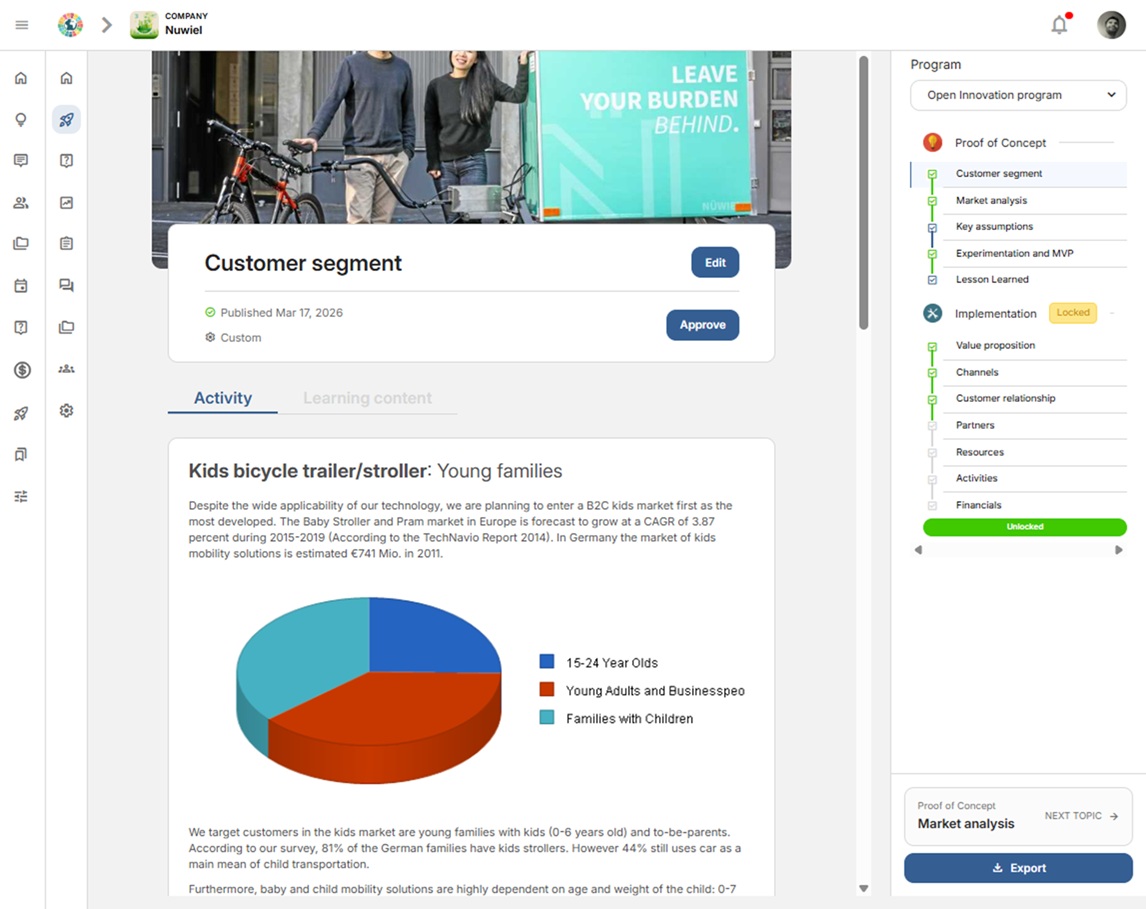
Task: Open the sliders icon at sidebar bottom
Action: (21, 496)
